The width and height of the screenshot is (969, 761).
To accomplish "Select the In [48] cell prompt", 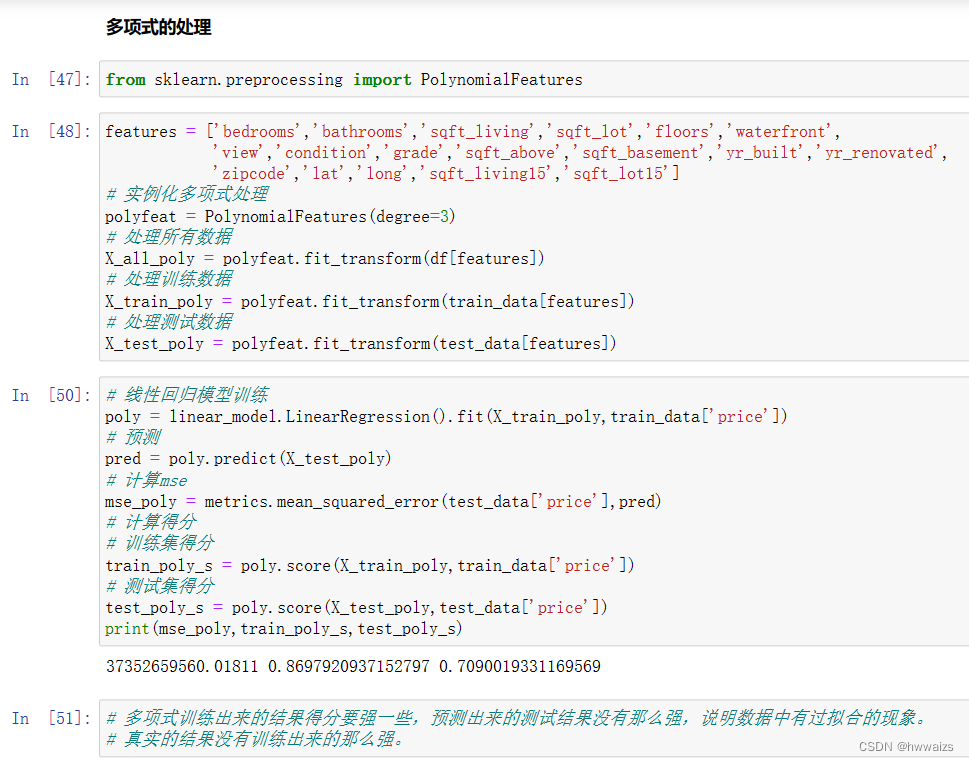I will click(x=51, y=131).
